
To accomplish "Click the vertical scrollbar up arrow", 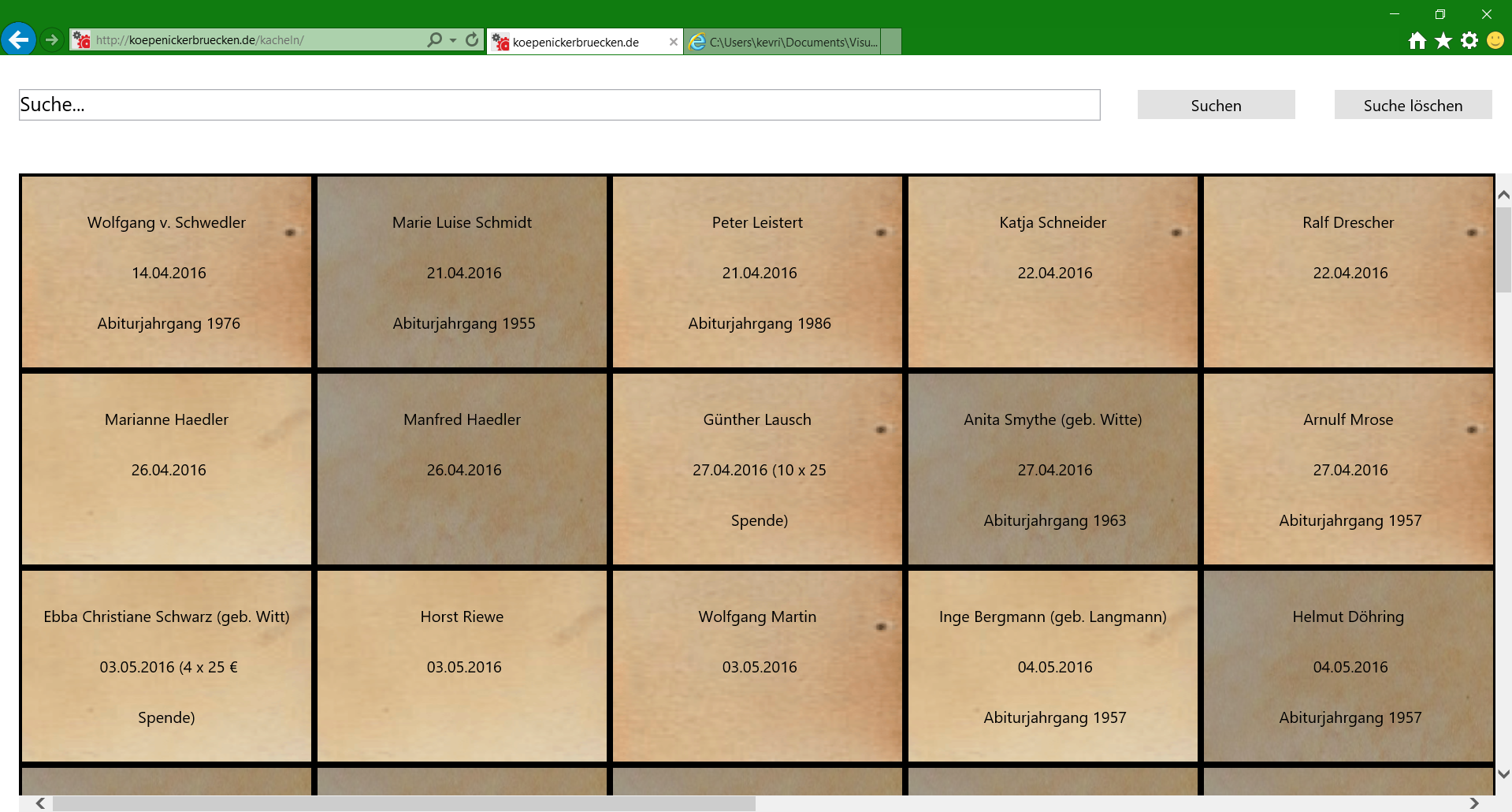I will (1503, 195).
